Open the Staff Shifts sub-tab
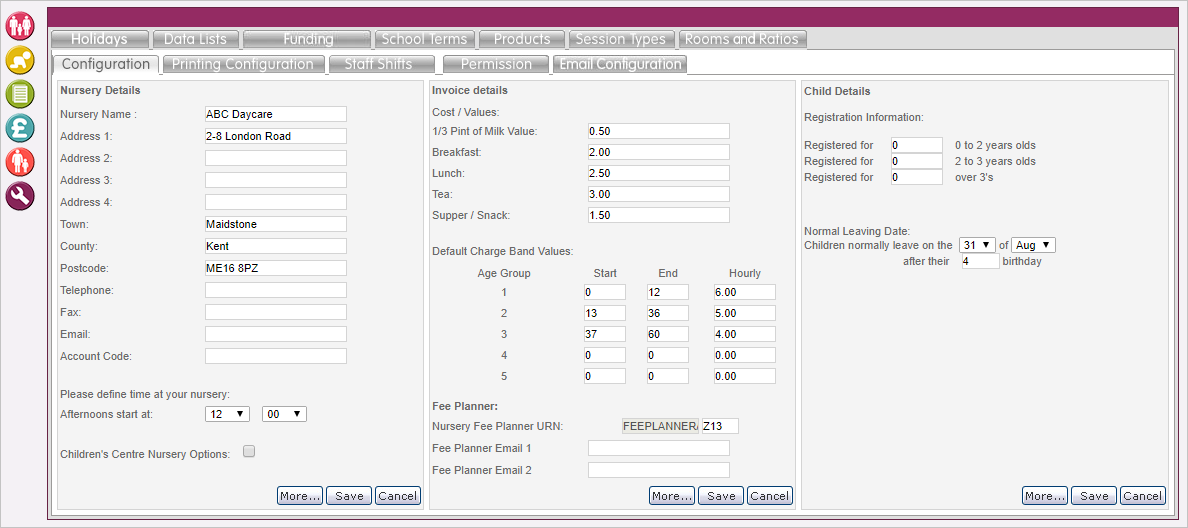This screenshot has height=528, width=1188. (381, 64)
